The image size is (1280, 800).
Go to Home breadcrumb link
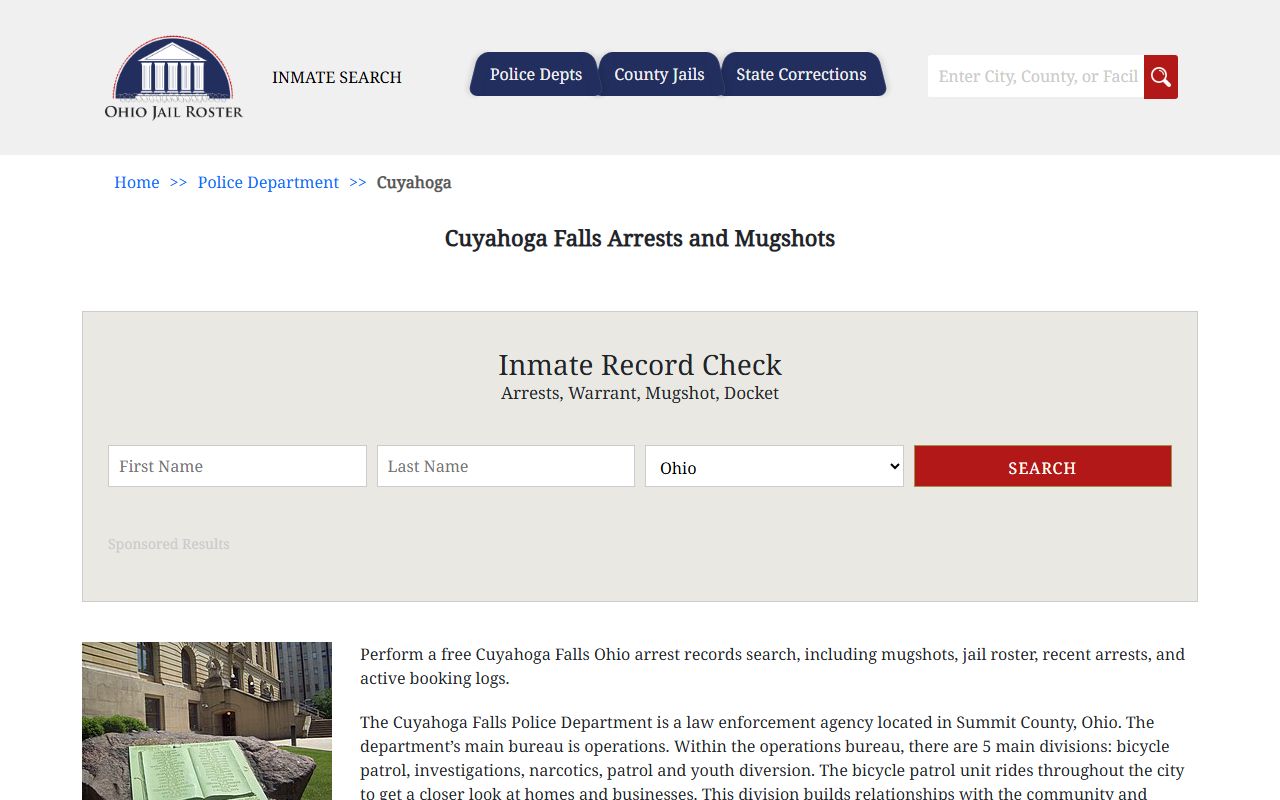coord(137,182)
